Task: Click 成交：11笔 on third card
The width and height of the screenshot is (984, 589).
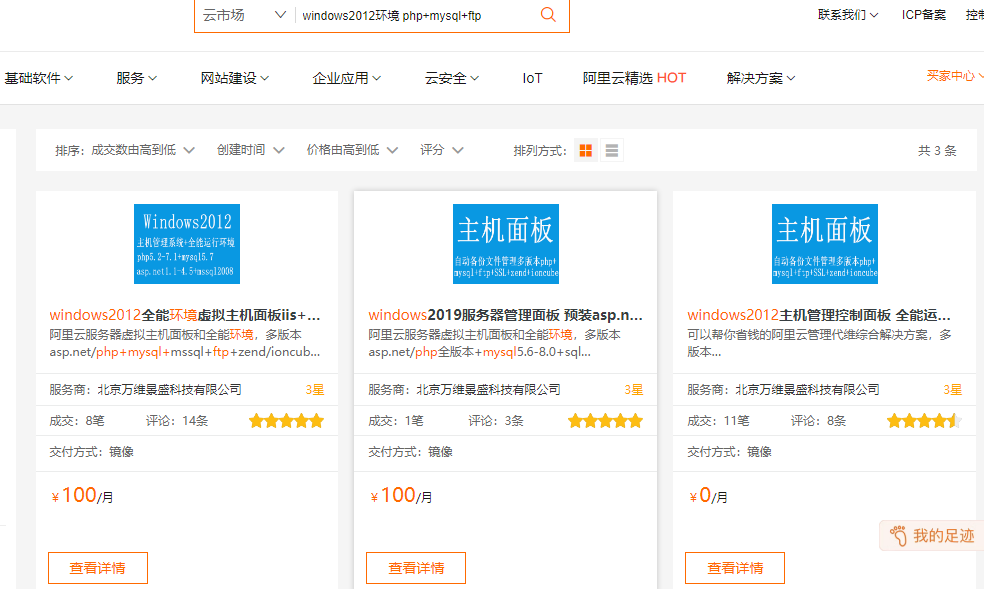Action: pyautogui.click(x=718, y=421)
